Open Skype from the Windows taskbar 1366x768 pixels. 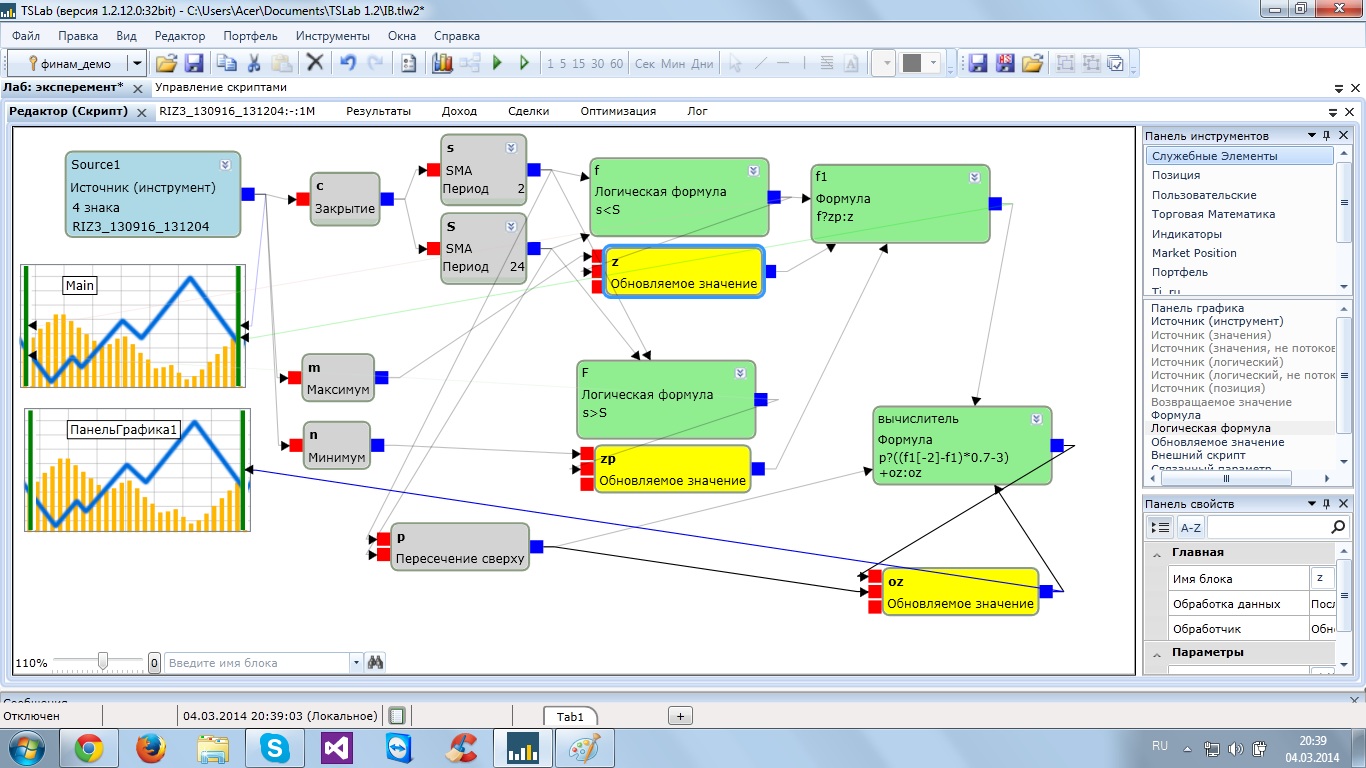[274, 747]
